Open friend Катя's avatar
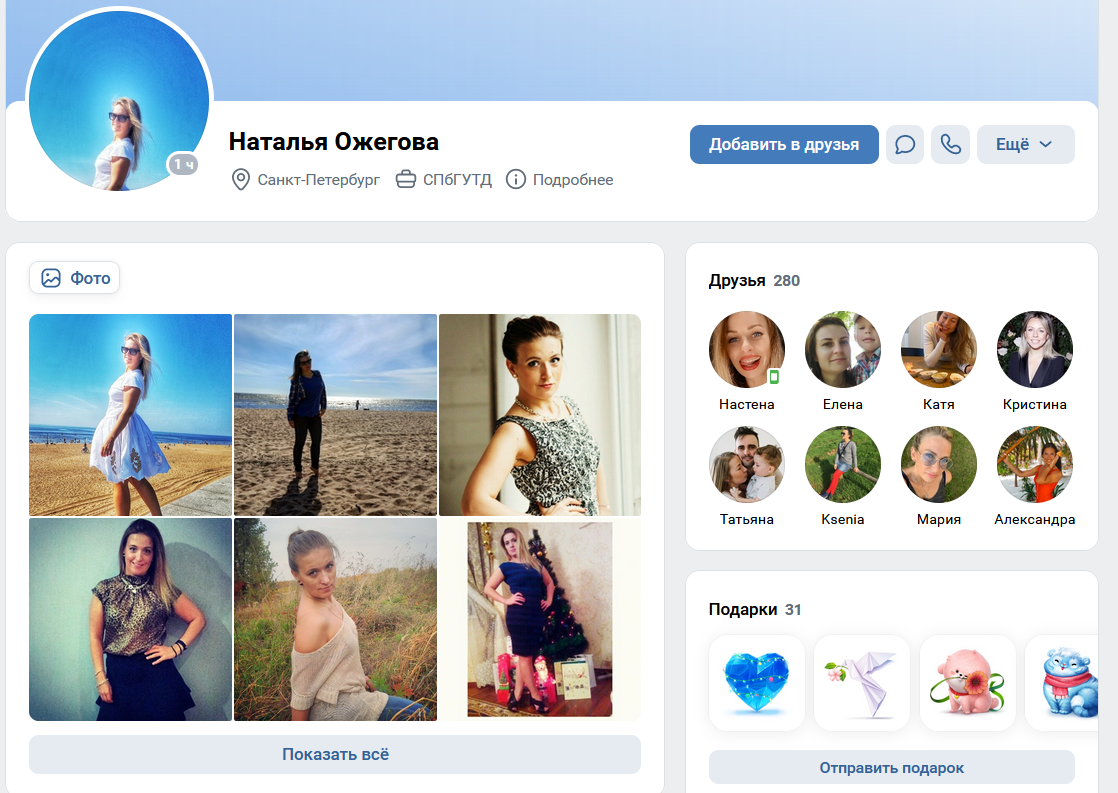Image resolution: width=1118 pixels, height=793 pixels. (938, 349)
